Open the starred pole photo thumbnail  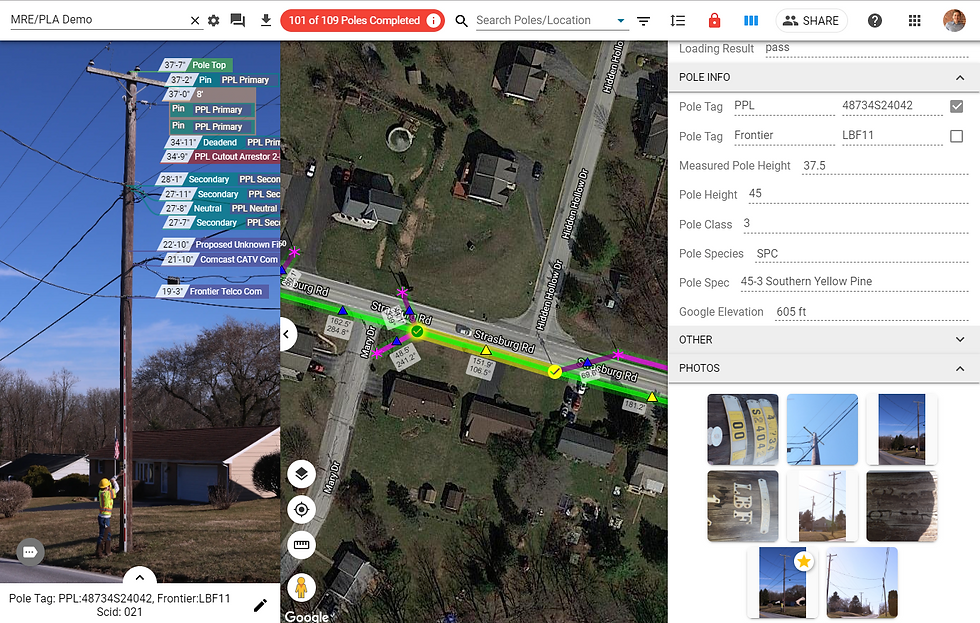click(782, 582)
